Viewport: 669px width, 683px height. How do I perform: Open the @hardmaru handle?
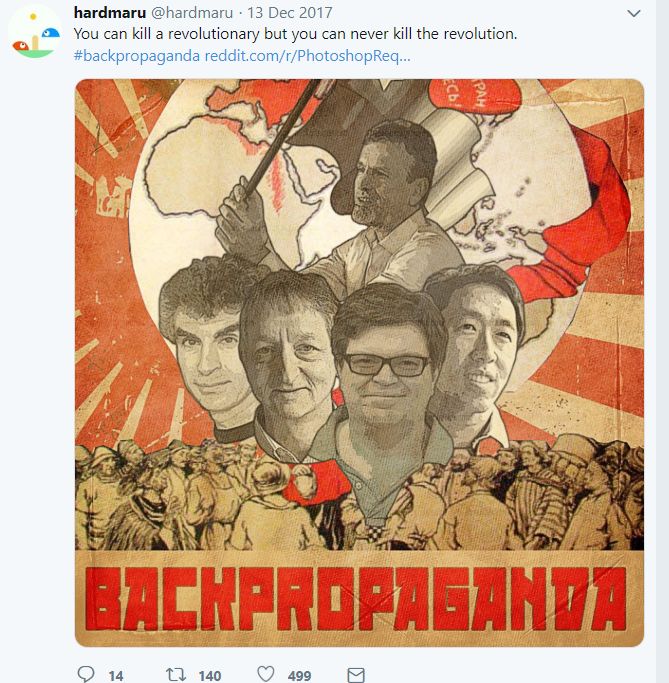point(192,13)
